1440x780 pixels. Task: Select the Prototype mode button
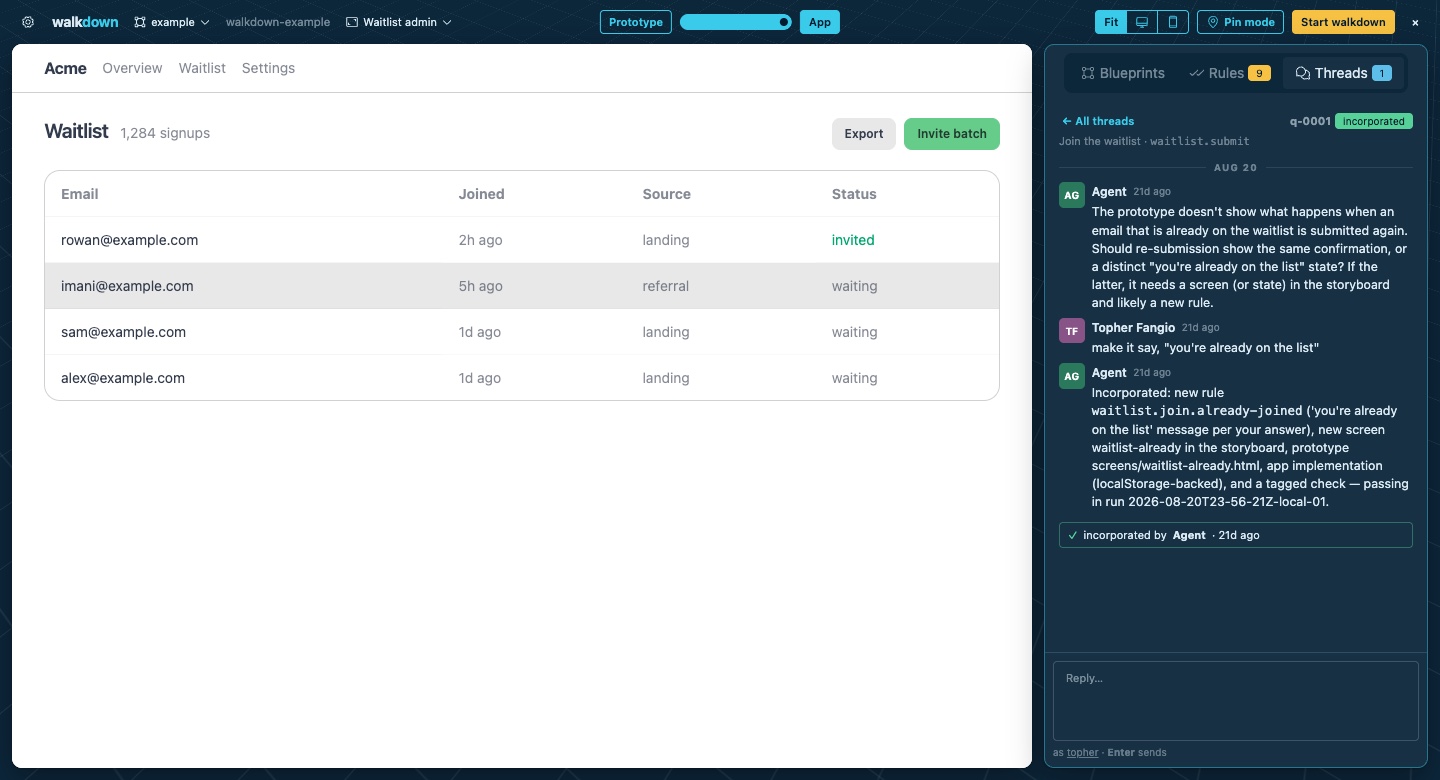click(636, 22)
